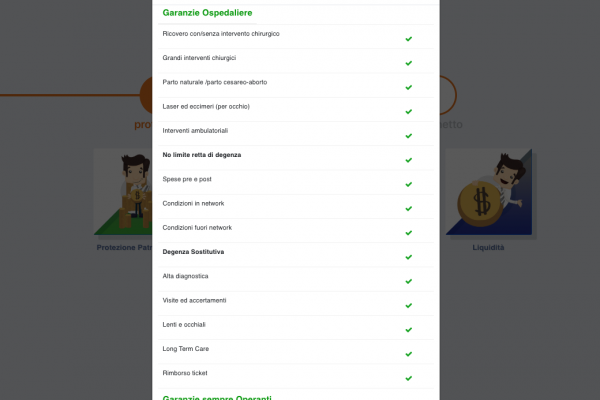Viewport: 600px width, 400px height.
Task: Open the Liquidità card illustration
Action: pyautogui.click(x=489, y=192)
